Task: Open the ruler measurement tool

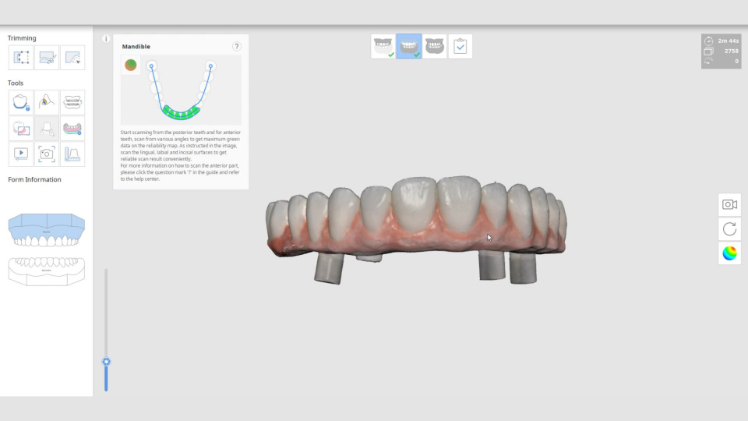Action: (x=73, y=154)
